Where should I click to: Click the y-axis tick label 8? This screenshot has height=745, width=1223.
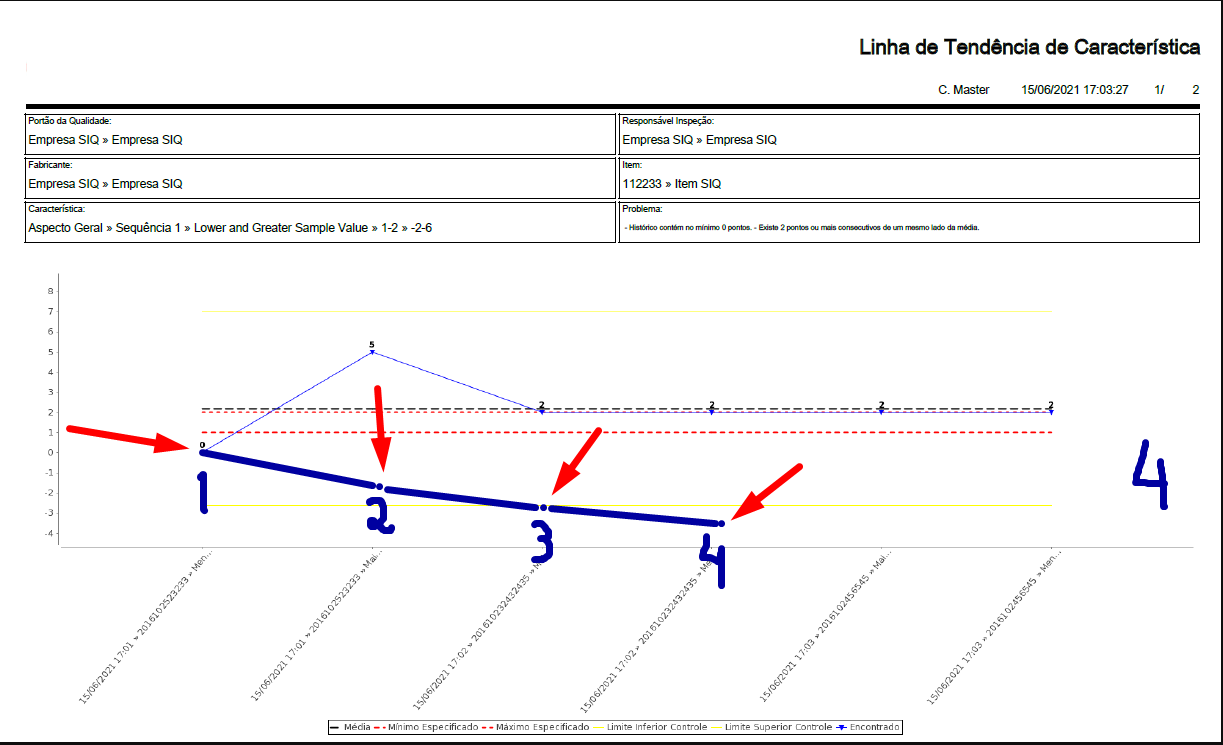[51, 291]
